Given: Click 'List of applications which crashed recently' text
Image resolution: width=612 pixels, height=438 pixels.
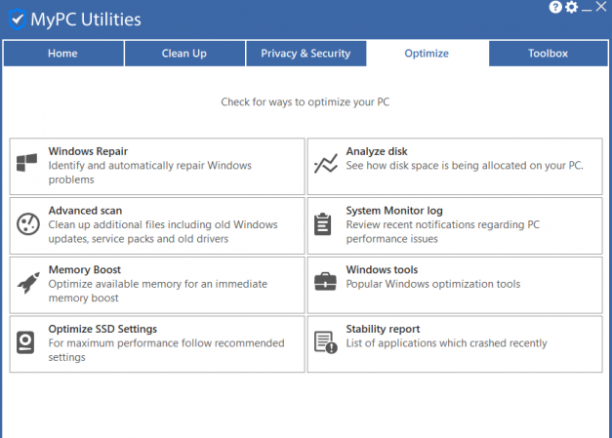Looking at the screenshot, I should click(x=447, y=343).
